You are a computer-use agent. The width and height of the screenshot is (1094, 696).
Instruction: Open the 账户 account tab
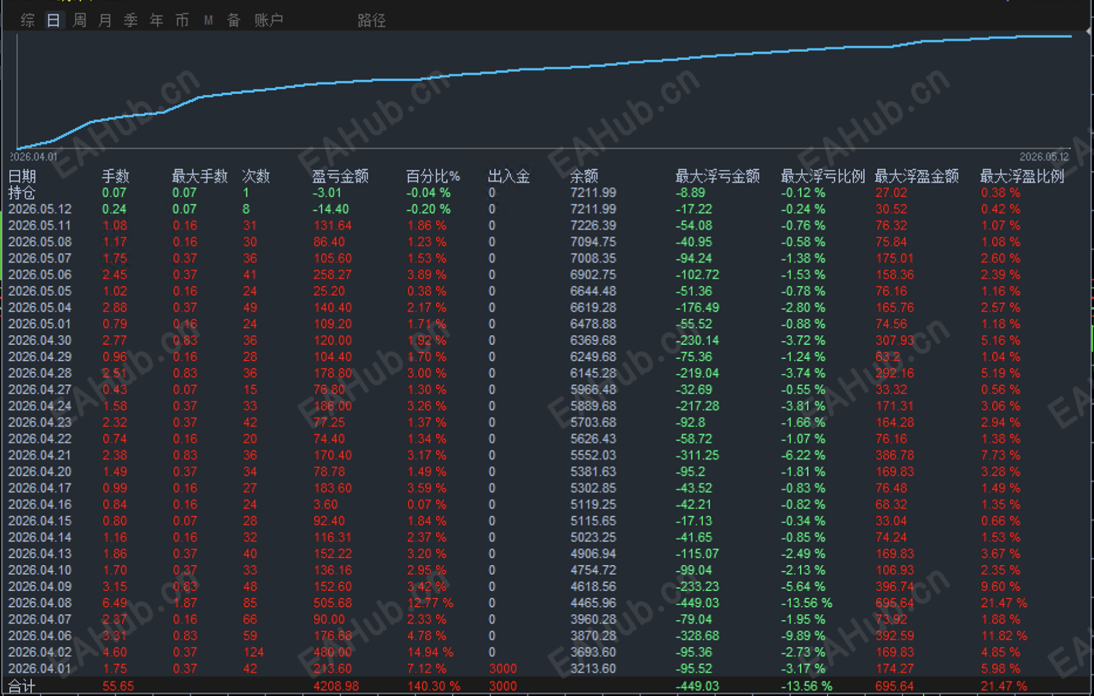point(269,20)
